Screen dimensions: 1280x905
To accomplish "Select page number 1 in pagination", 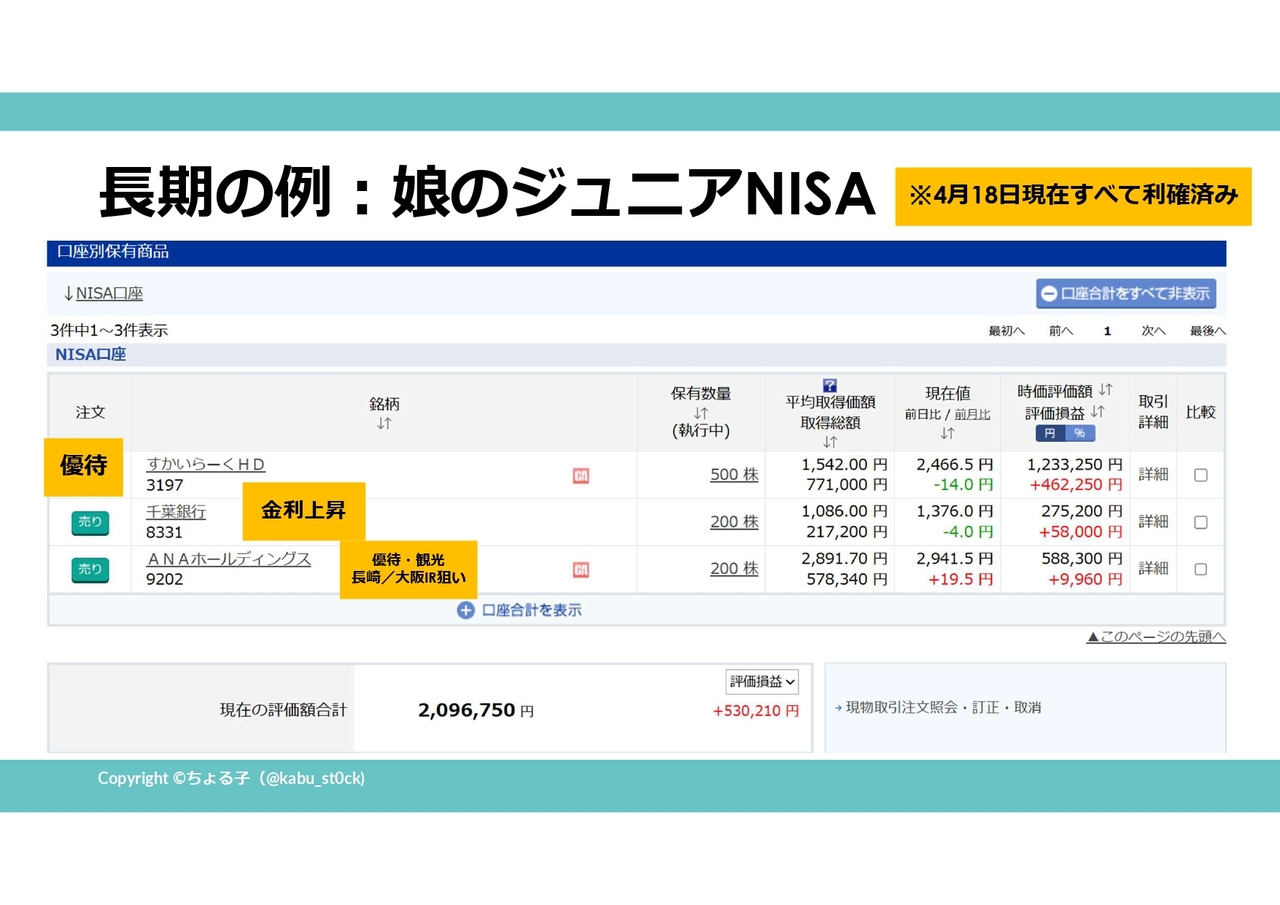I will click(x=1107, y=331).
